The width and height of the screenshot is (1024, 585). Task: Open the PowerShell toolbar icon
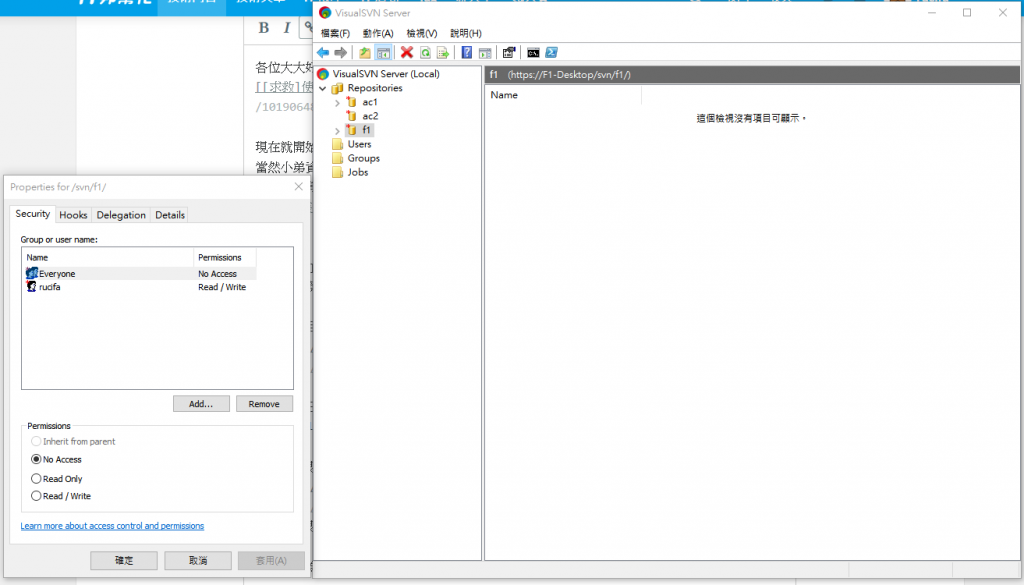pyautogui.click(x=551, y=53)
